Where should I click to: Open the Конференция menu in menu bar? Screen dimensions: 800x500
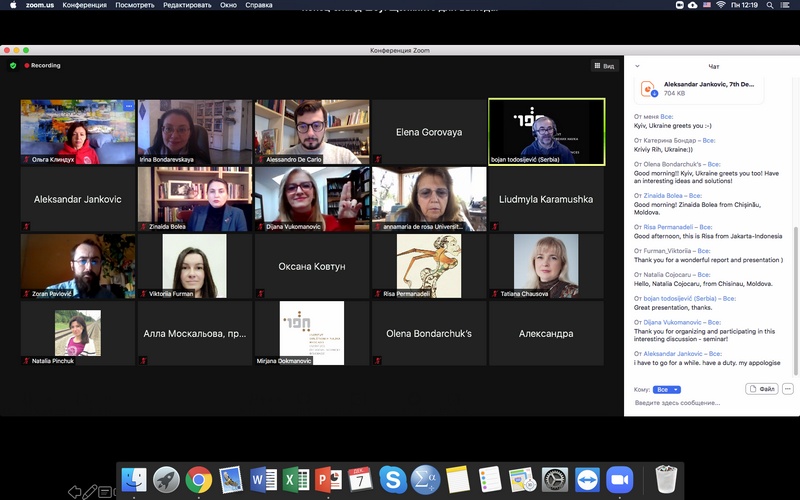84,5
